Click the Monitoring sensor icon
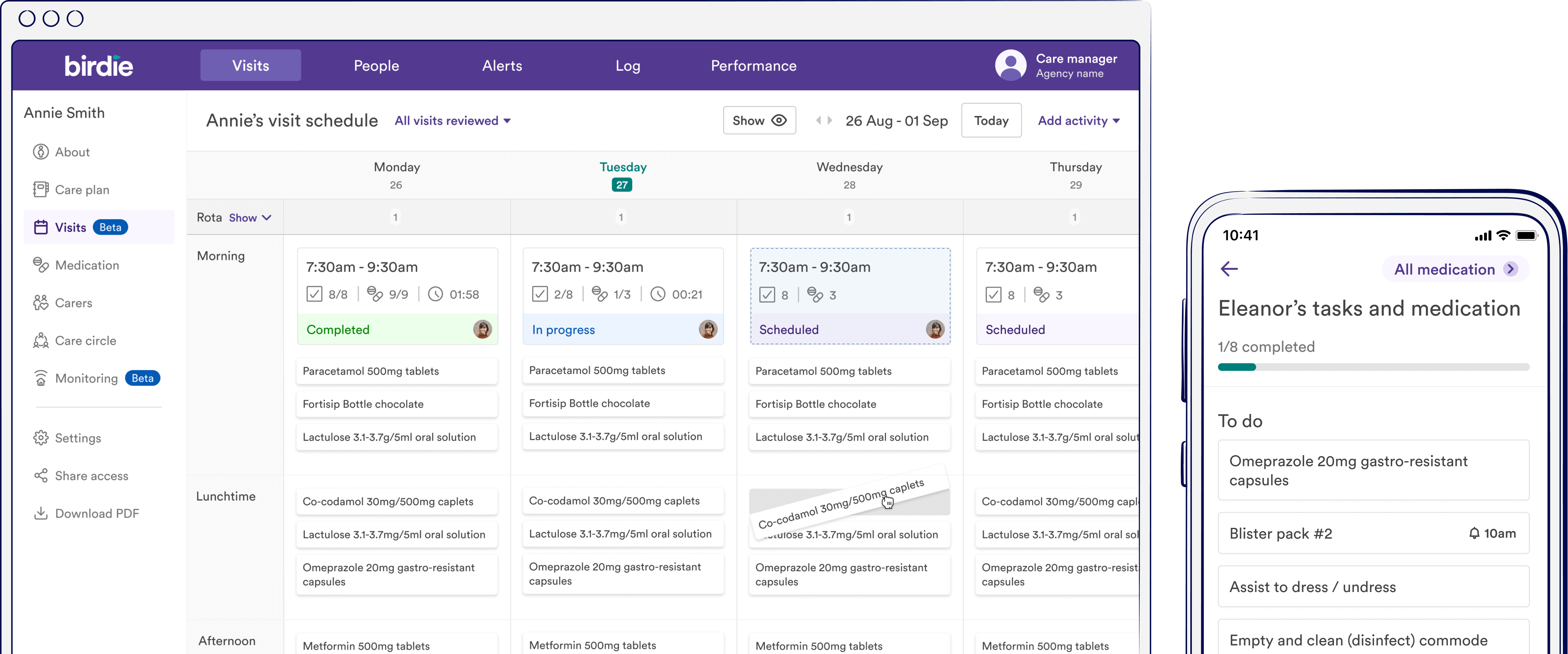Viewport: 1568px width, 654px height. (x=41, y=378)
